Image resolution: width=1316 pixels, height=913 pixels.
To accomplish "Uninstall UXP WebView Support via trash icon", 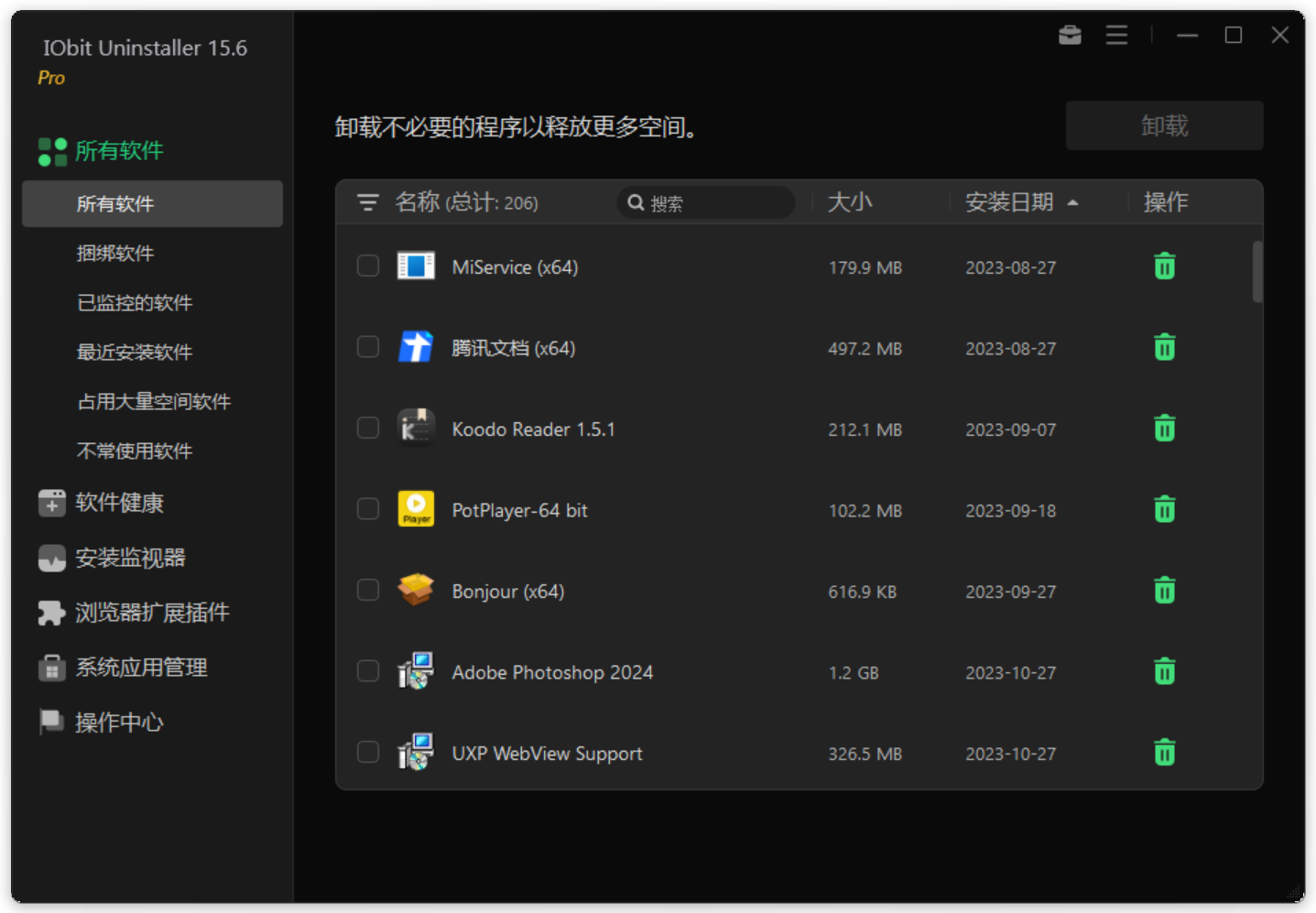I will pyautogui.click(x=1164, y=752).
